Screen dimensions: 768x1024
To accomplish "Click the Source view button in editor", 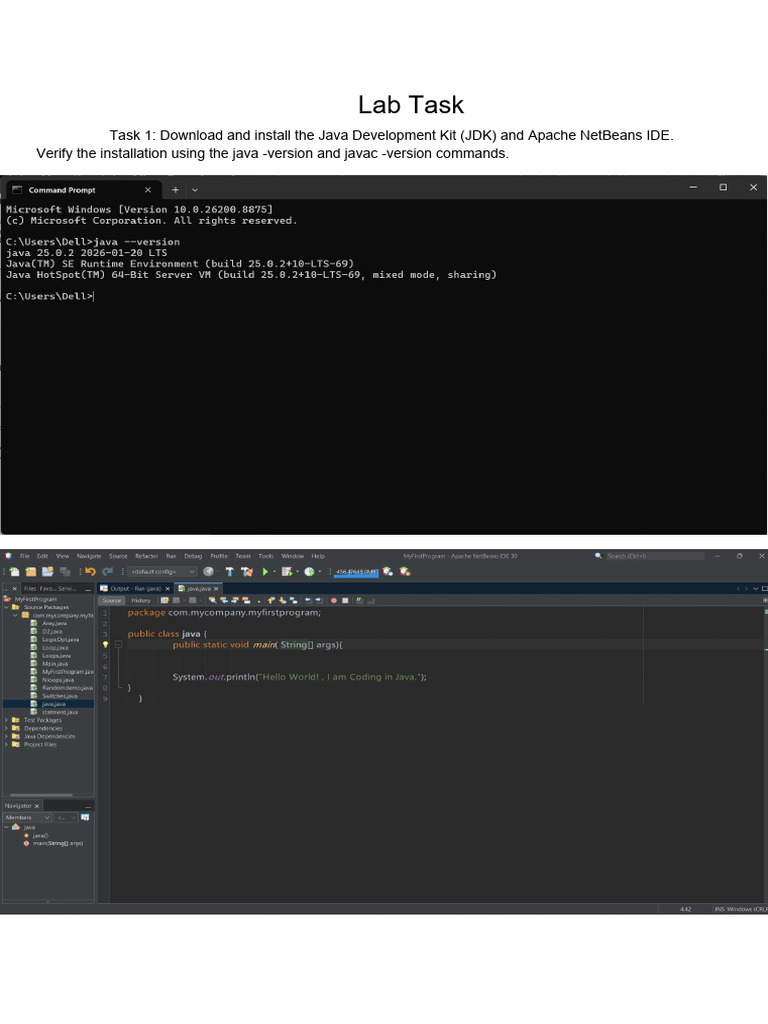I will click(112, 600).
